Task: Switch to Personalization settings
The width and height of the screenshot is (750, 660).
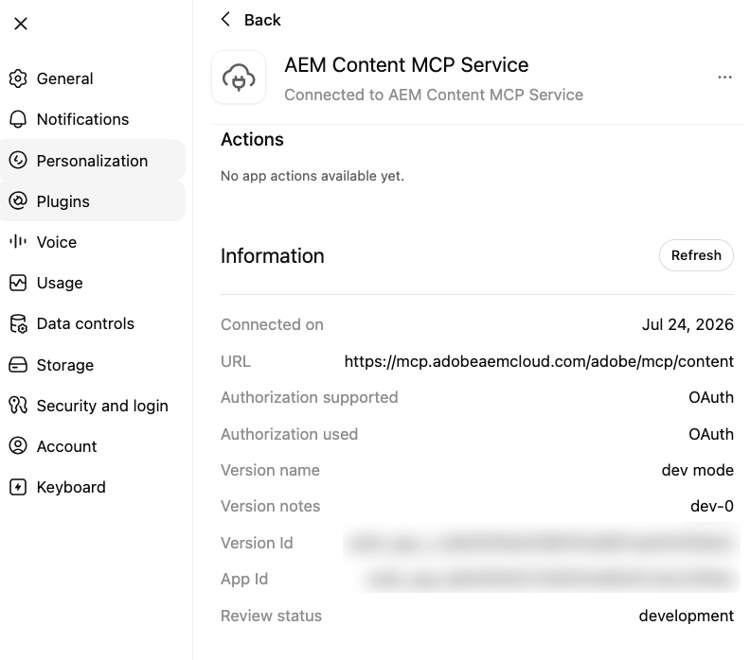Action: 93,160
